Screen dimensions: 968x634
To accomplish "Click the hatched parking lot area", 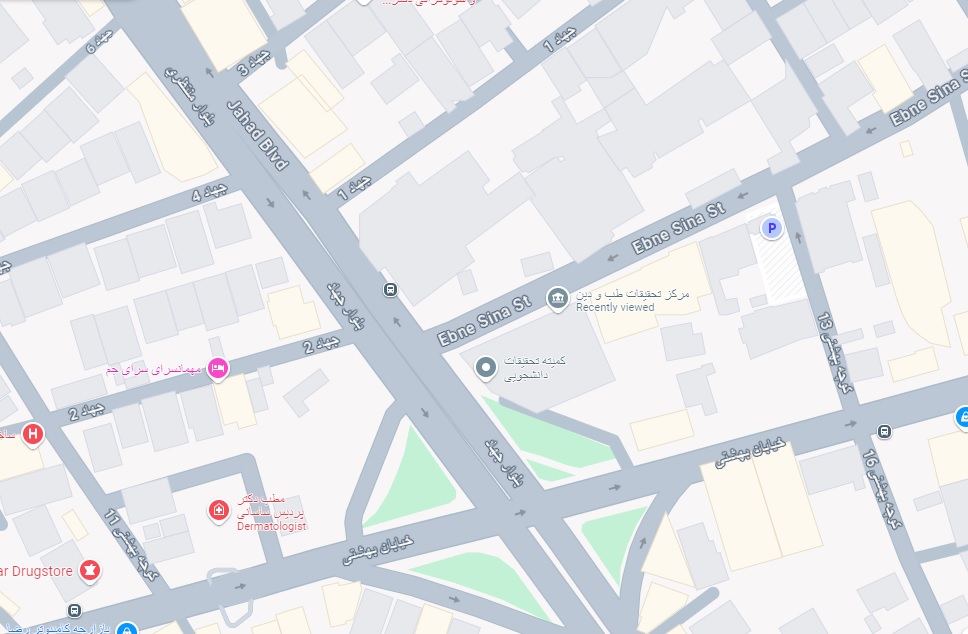I will (778, 267).
